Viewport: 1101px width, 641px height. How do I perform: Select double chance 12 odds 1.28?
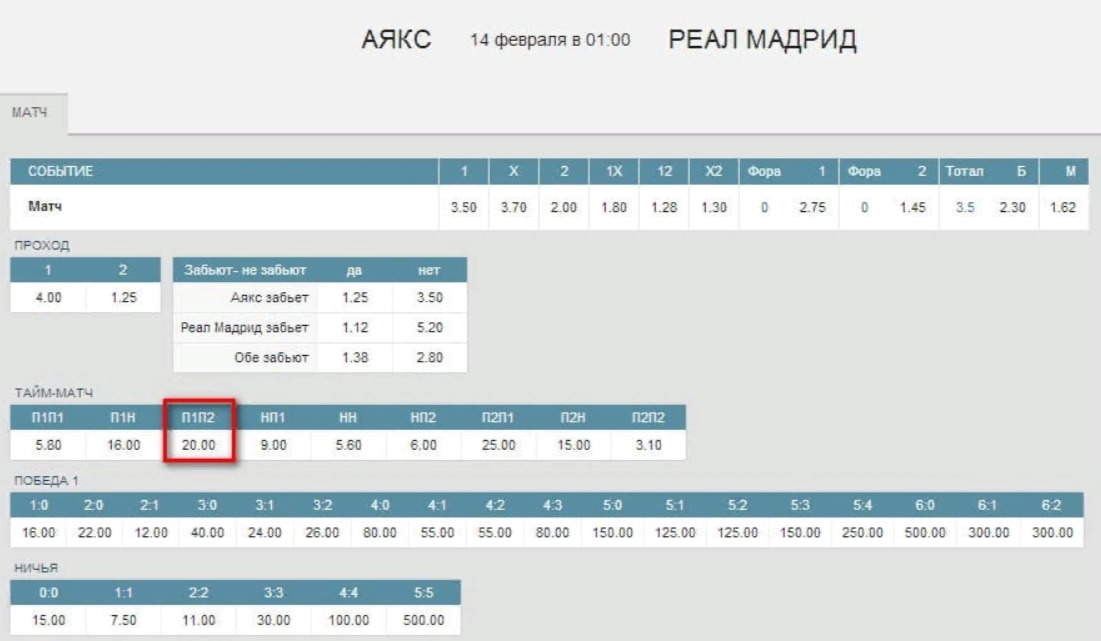pos(664,208)
